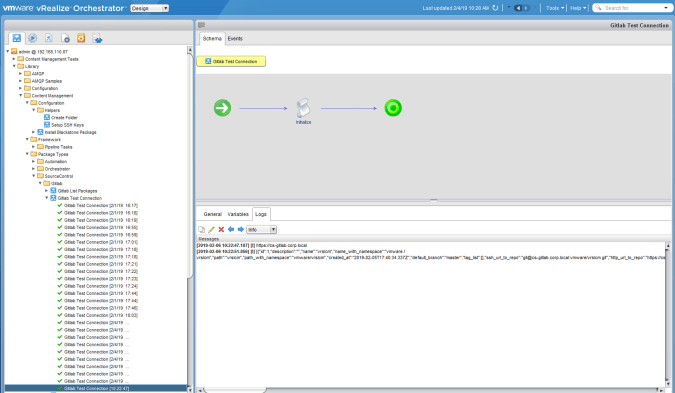Open the Tools menu
The height and width of the screenshot is (393, 675).
coord(555,8)
